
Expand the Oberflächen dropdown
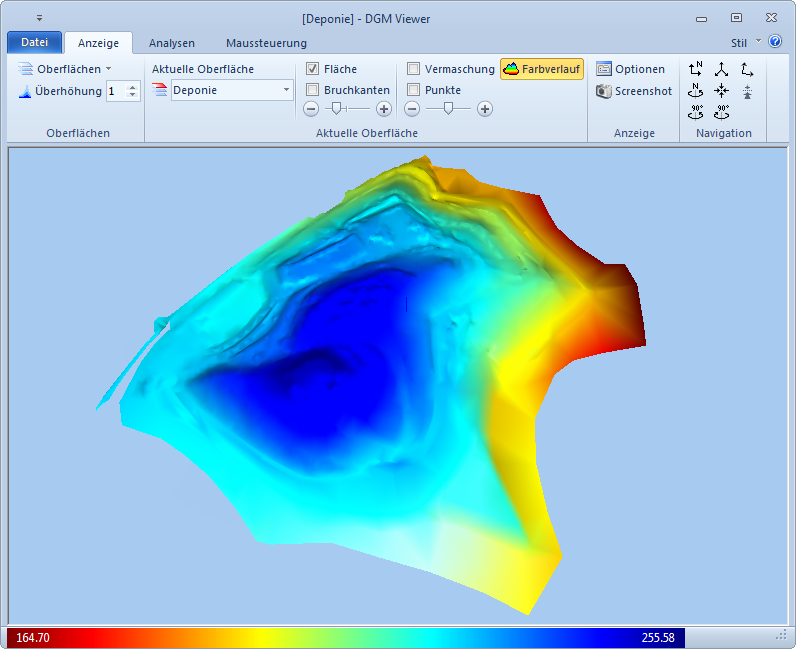click(x=66, y=69)
